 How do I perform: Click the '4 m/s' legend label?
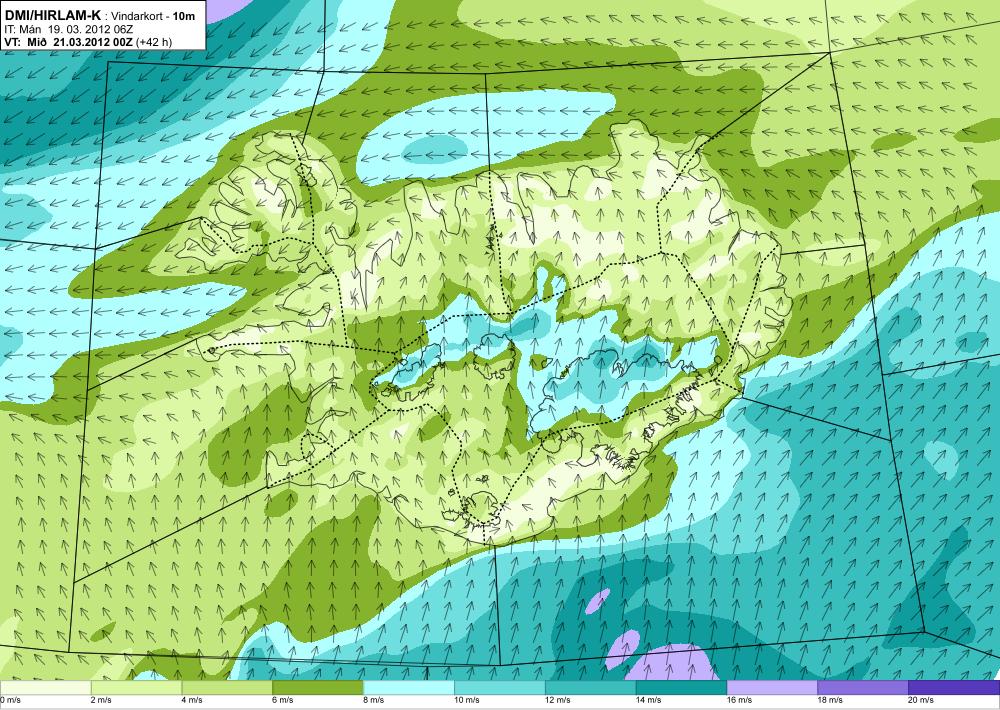pyautogui.click(x=193, y=700)
